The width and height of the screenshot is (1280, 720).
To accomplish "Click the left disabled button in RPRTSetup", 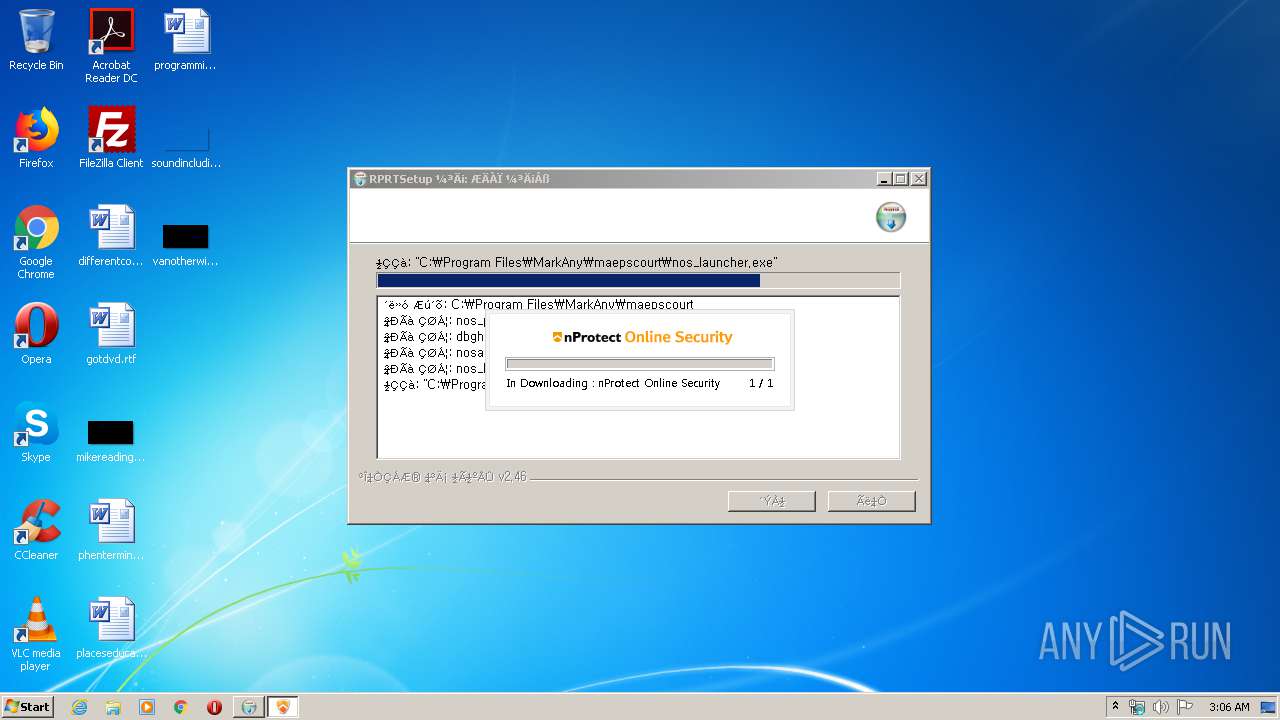I will 771,501.
